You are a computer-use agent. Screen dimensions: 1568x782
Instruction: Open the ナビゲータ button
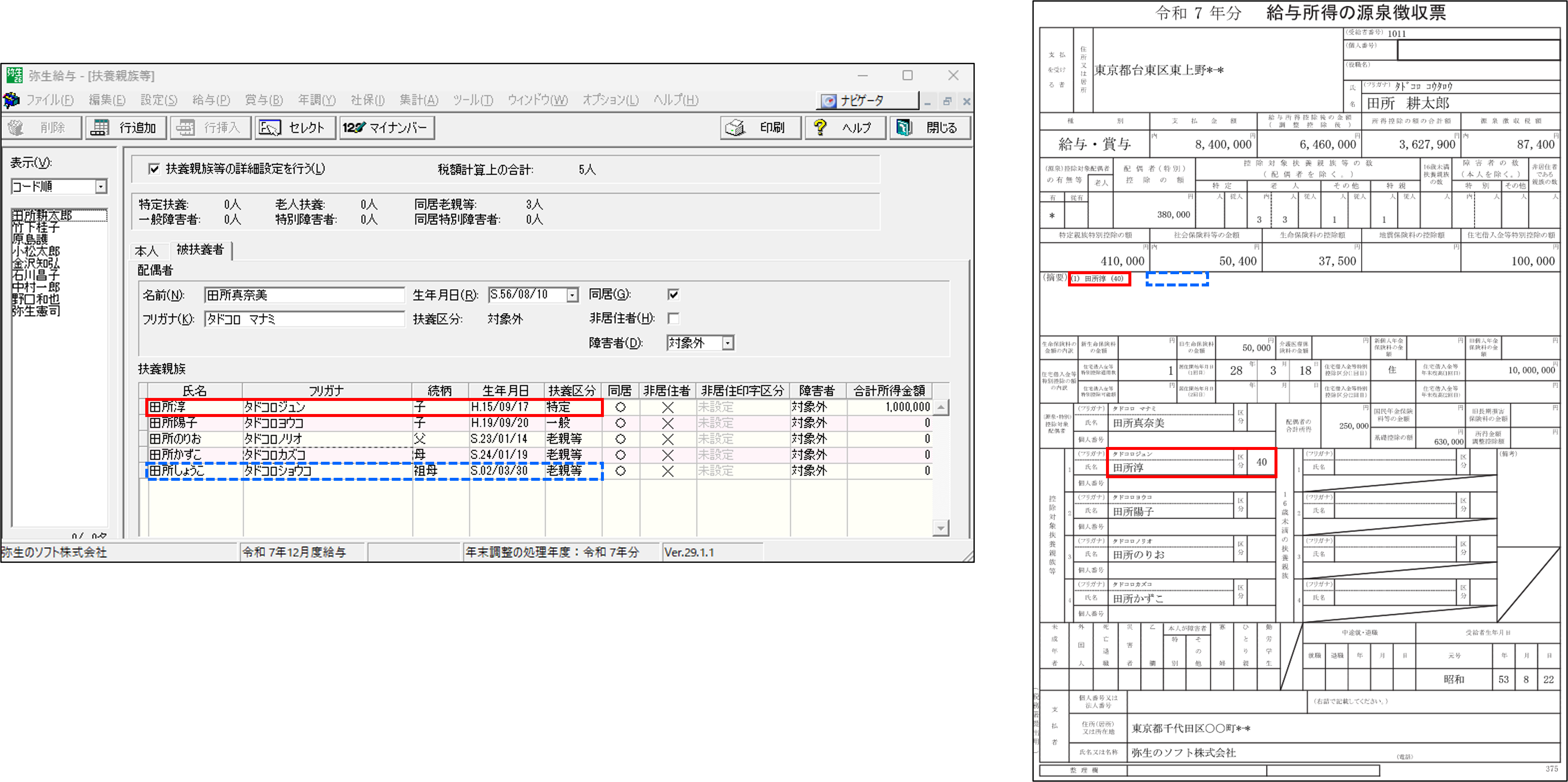tap(867, 101)
